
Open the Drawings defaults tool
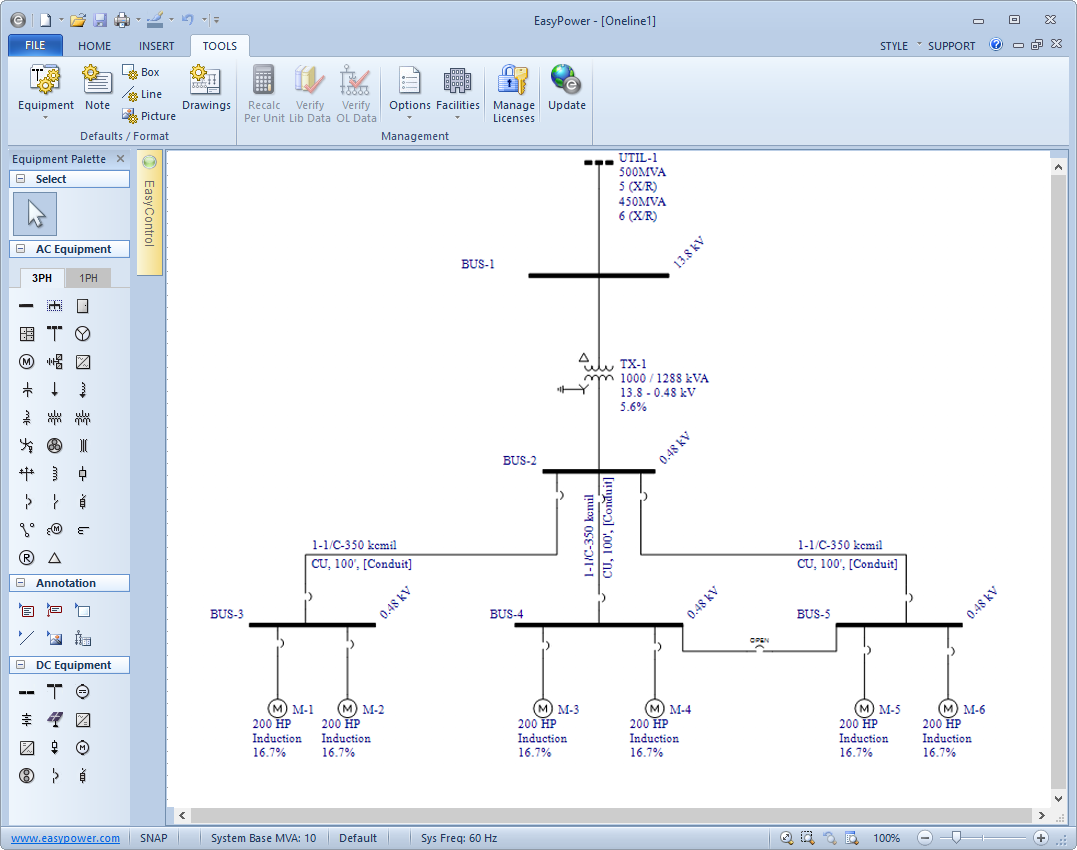pyautogui.click(x=206, y=88)
